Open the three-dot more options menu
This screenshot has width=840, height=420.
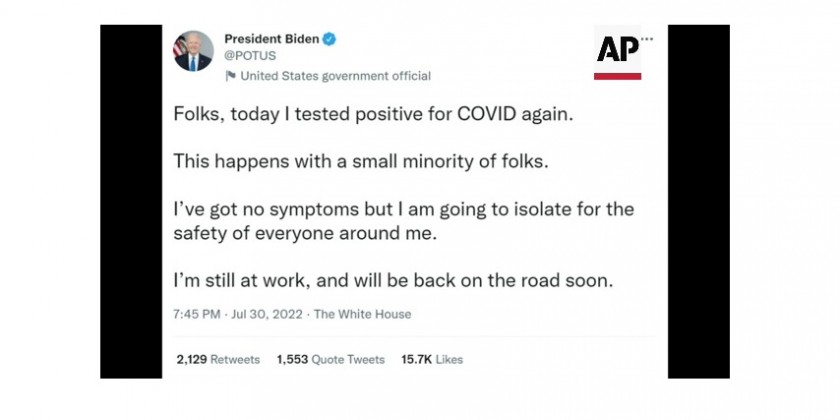pos(647,39)
